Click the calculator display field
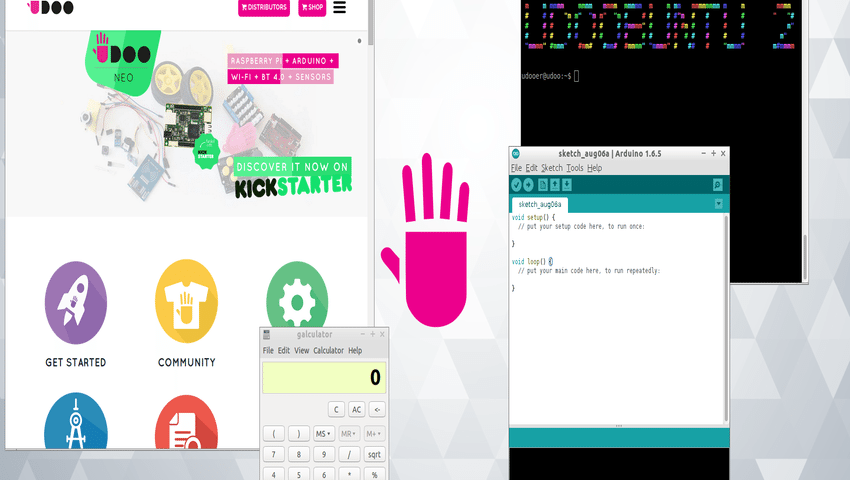The width and height of the screenshot is (850, 480). click(324, 377)
